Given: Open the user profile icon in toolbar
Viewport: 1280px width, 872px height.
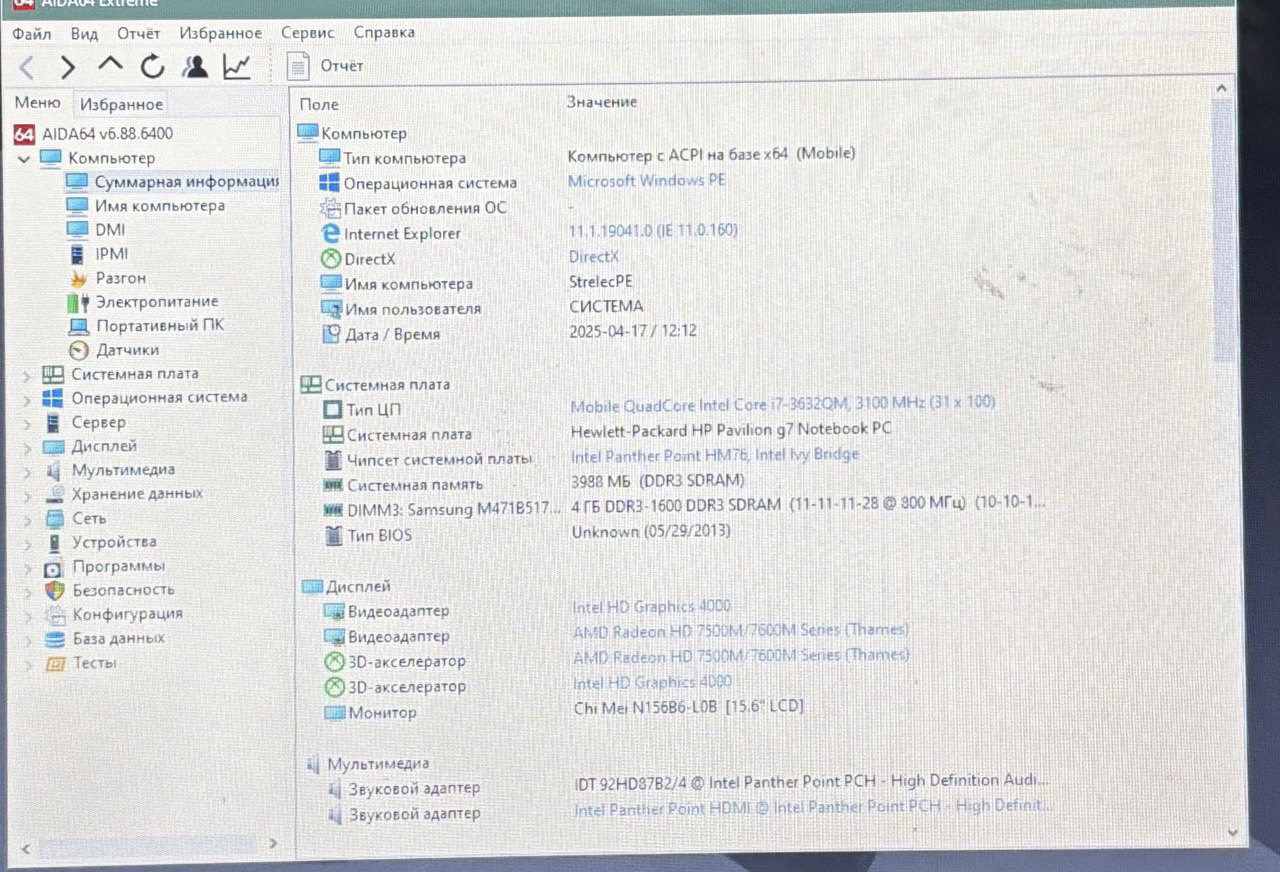Looking at the screenshot, I should point(194,67).
